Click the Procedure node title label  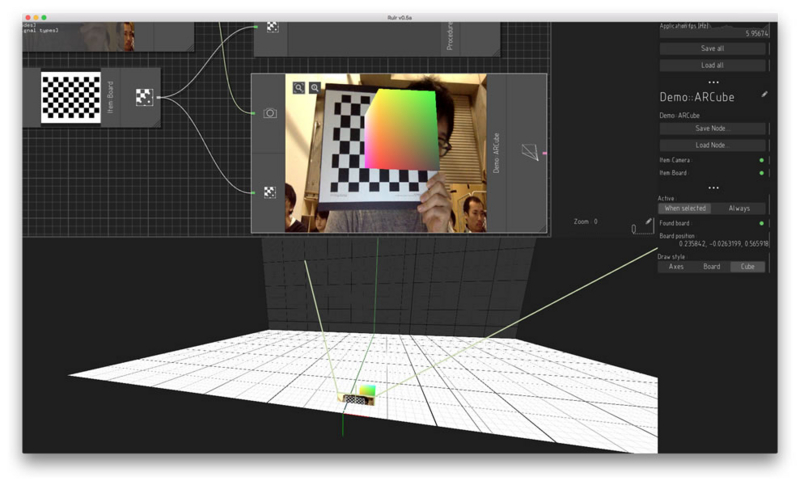(449, 36)
